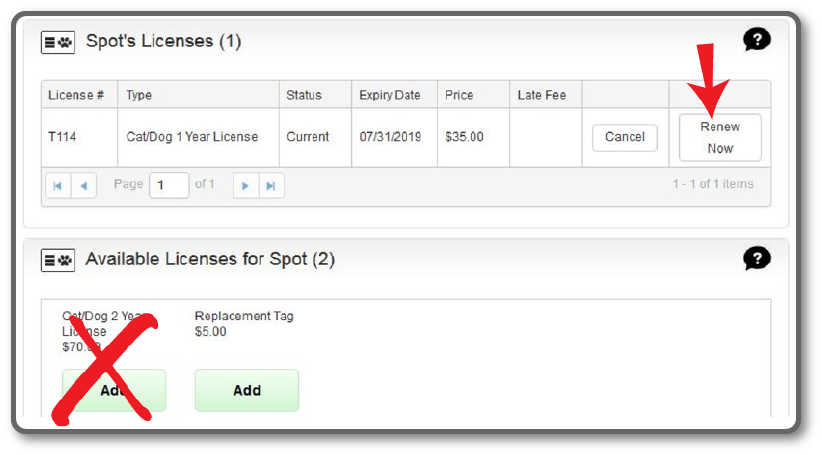Sort by Expiry Date column header
The width and height of the screenshot is (822, 455).
[395, 95]
